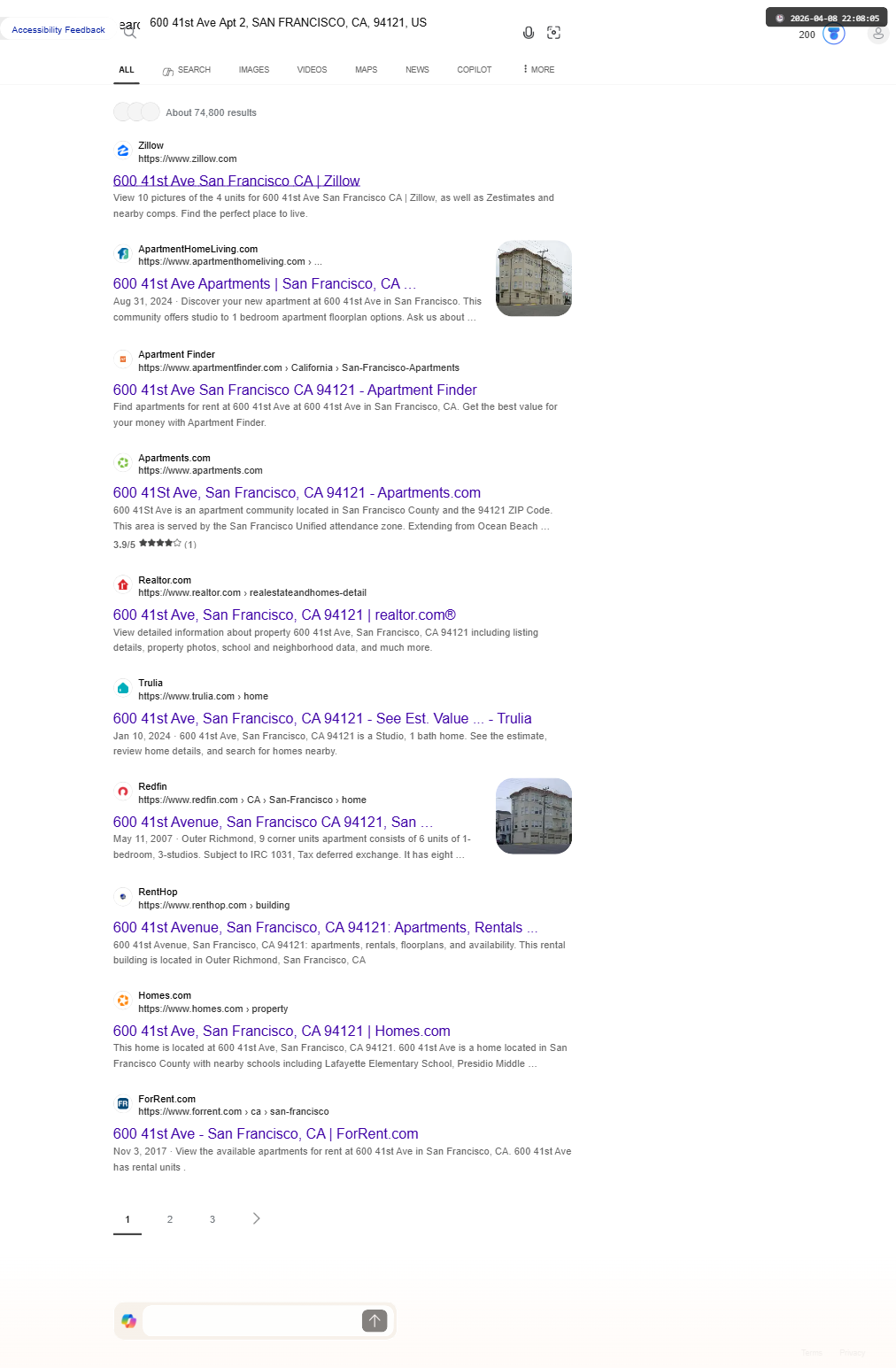Click the 200 Rewards points count
896x1368 pixels.
[807, 35]
